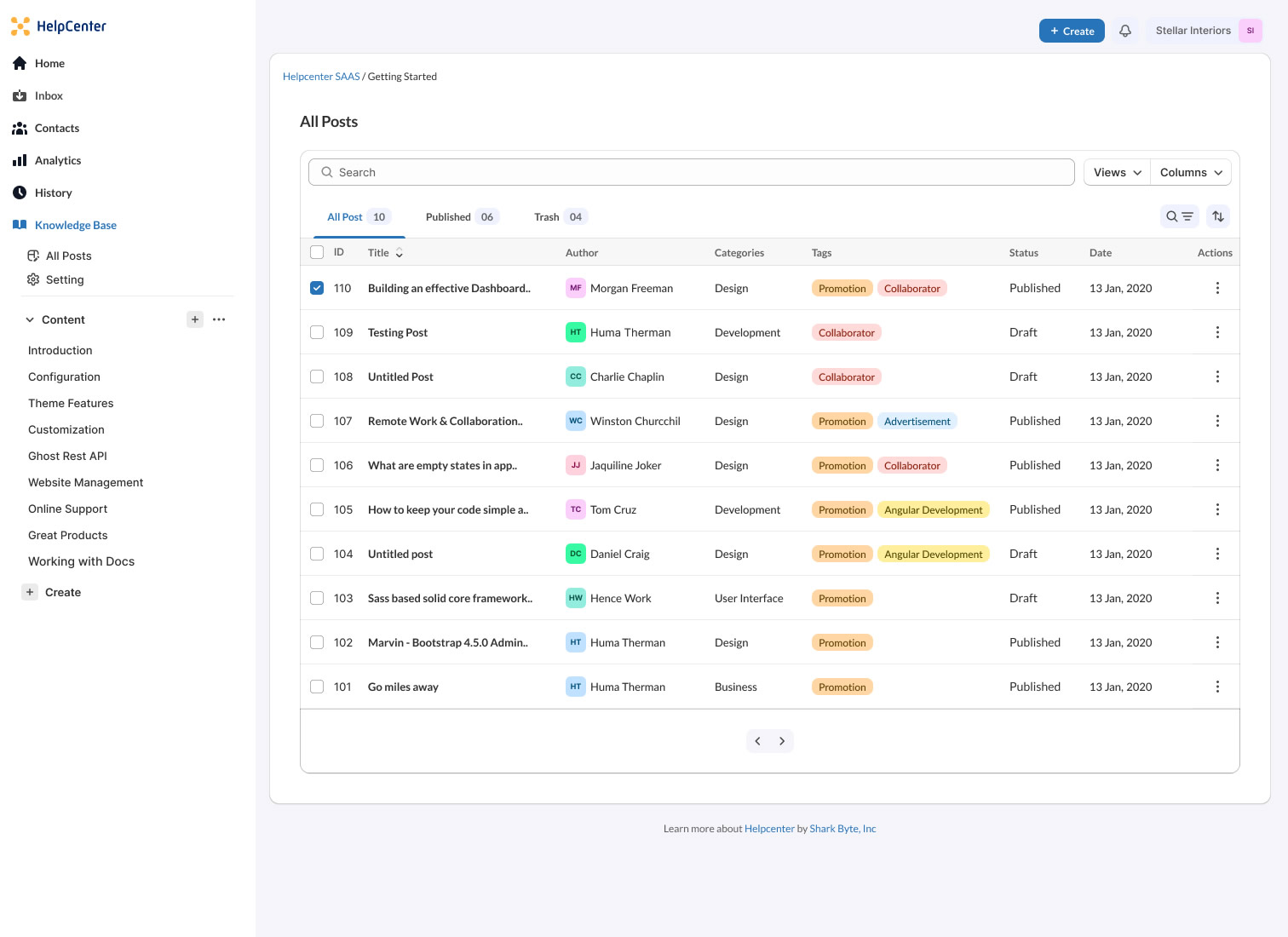Go to next page arrow
1288x937 pixels.
[782, 741]
